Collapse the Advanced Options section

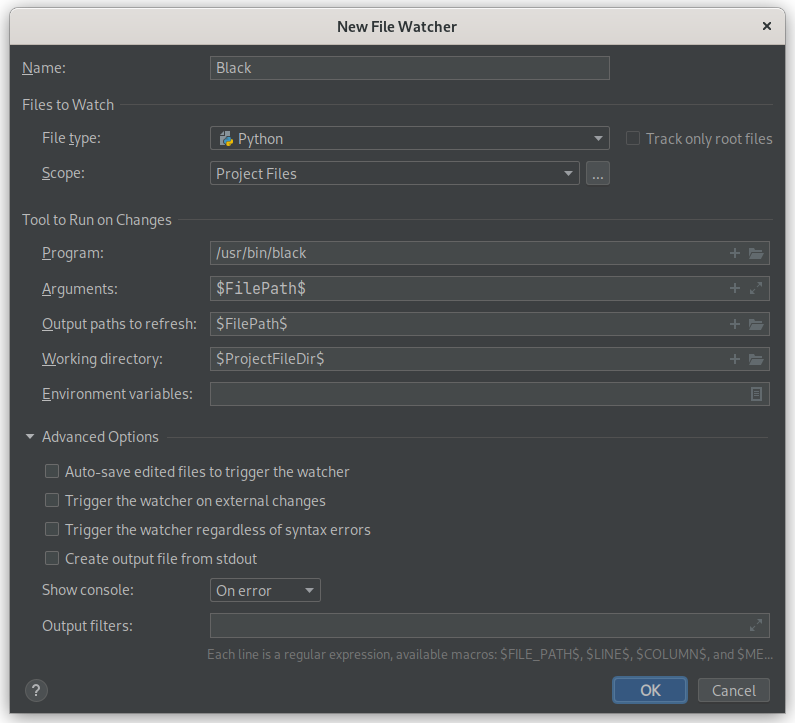click(30, 437)
